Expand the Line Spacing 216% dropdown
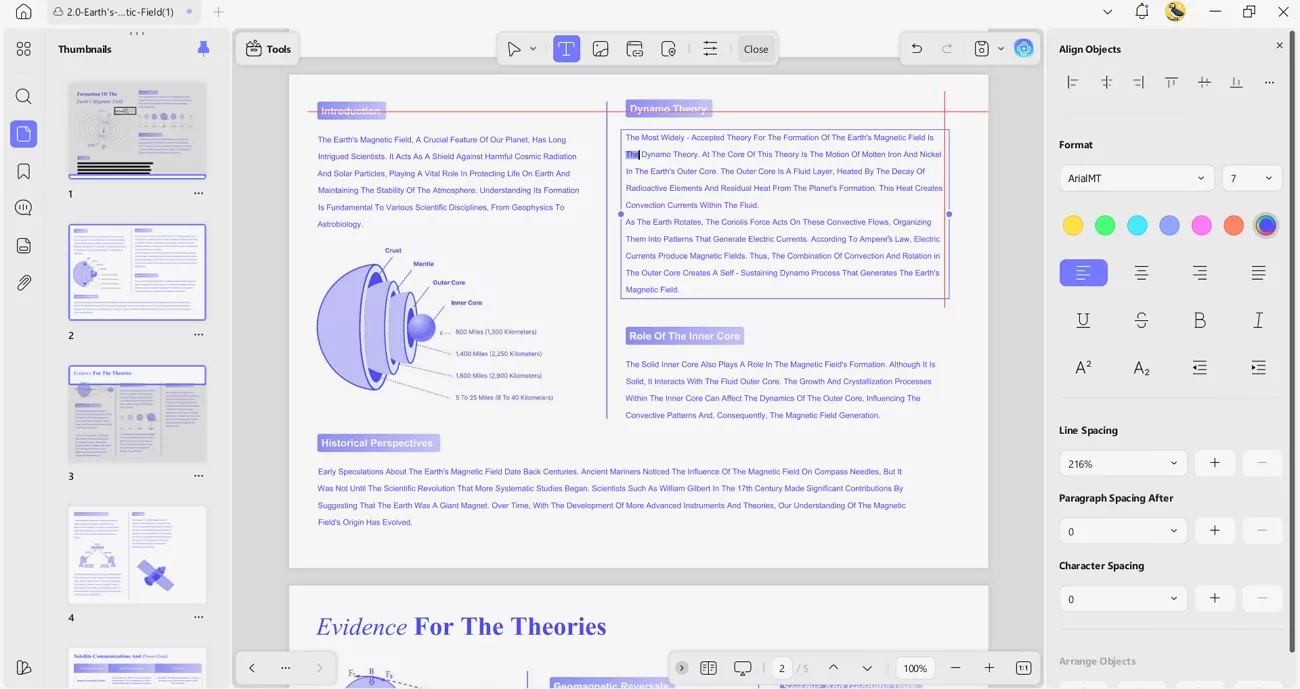Screen dimensions: 1300x689 1122,462
